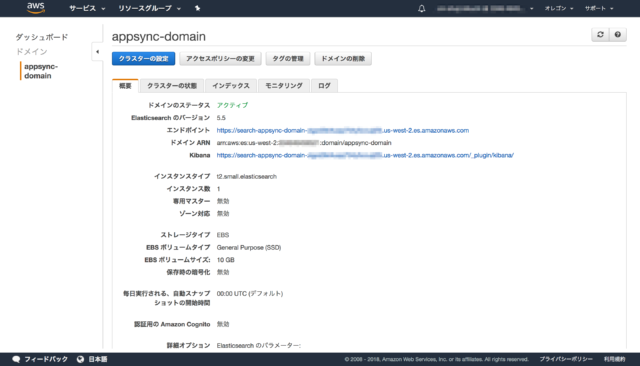Click the タグの管理 button

pos(288,58)
